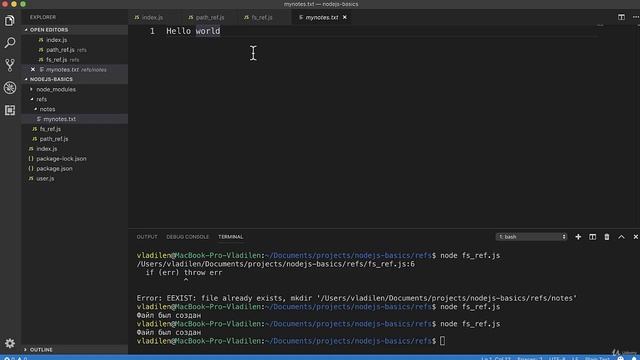Image resolution: width=640 pixels, height=360 pixels.
Task: Open the OUTPUT panel tab
Action: pos(147,237)
